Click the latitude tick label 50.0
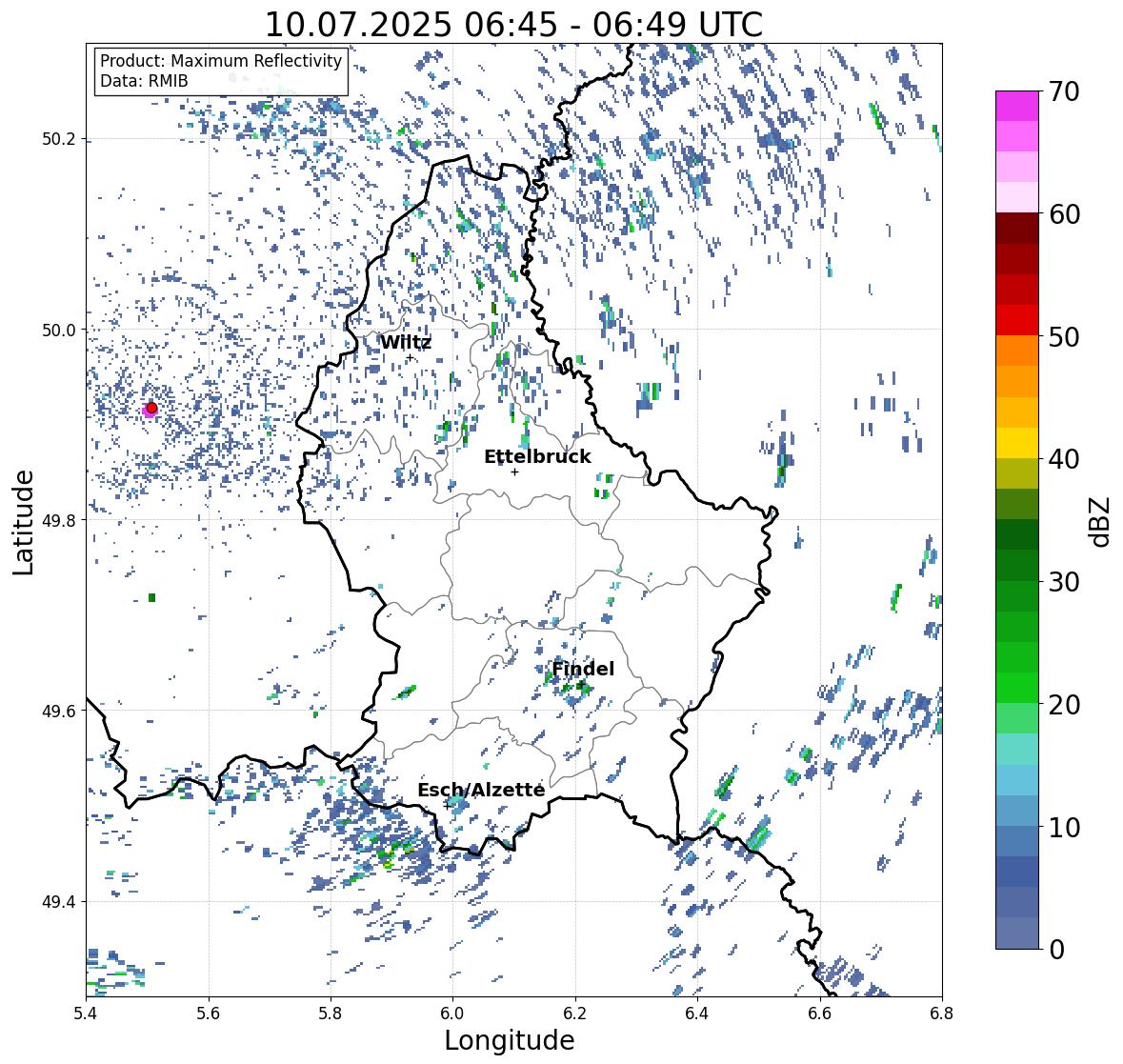This screenshot has width=1123, height=1064. point(59,331)
